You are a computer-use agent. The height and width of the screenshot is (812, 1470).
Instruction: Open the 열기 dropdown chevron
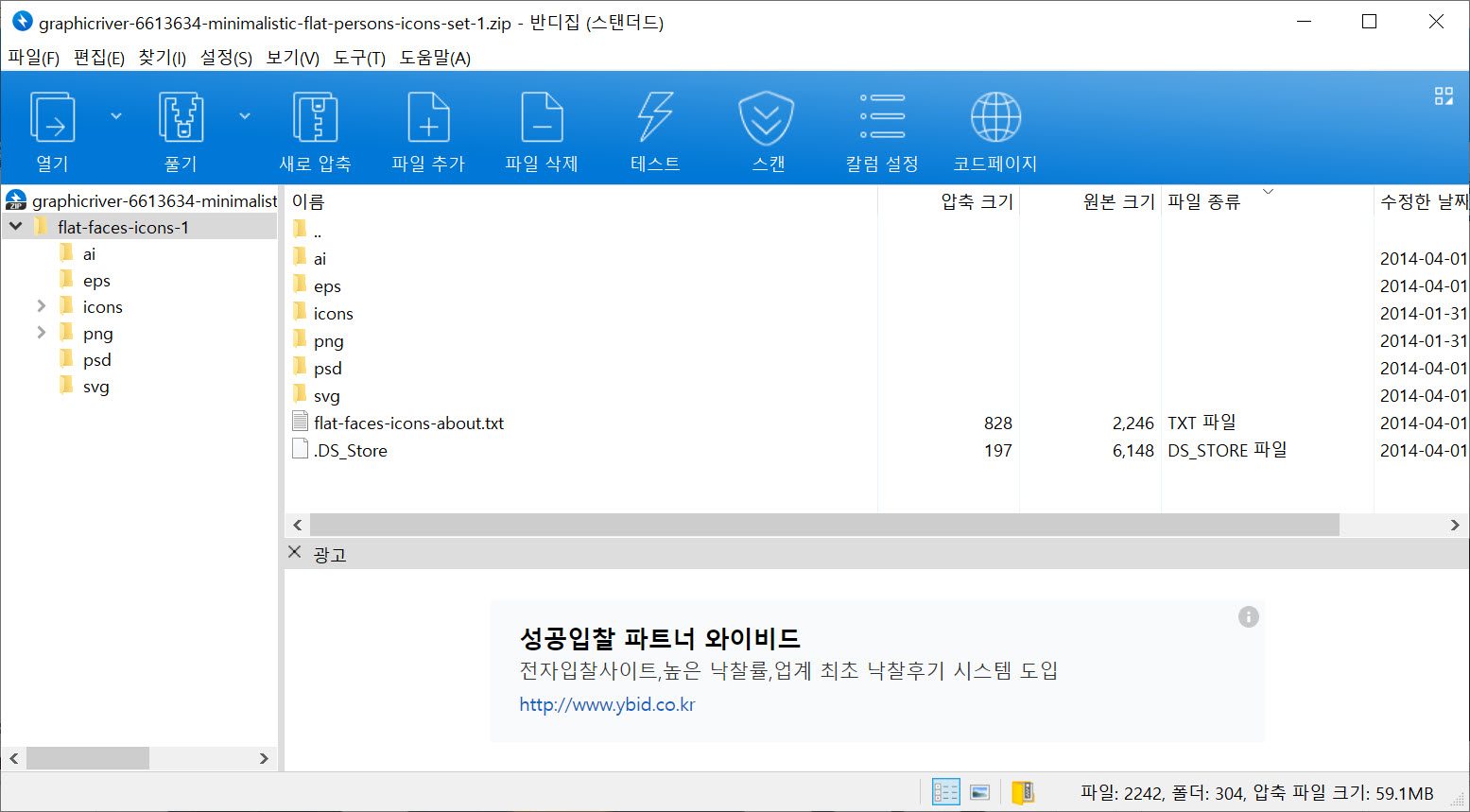114,113
